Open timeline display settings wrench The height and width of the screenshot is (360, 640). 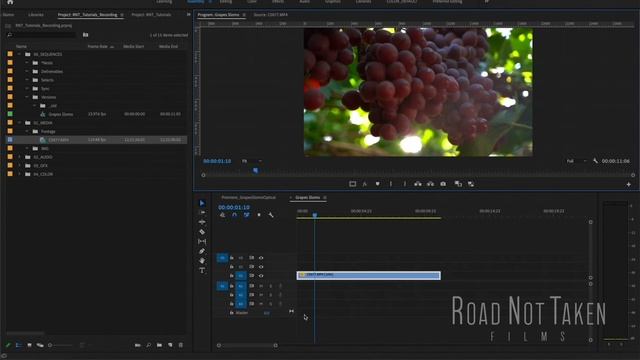click(x=271, y=215)
